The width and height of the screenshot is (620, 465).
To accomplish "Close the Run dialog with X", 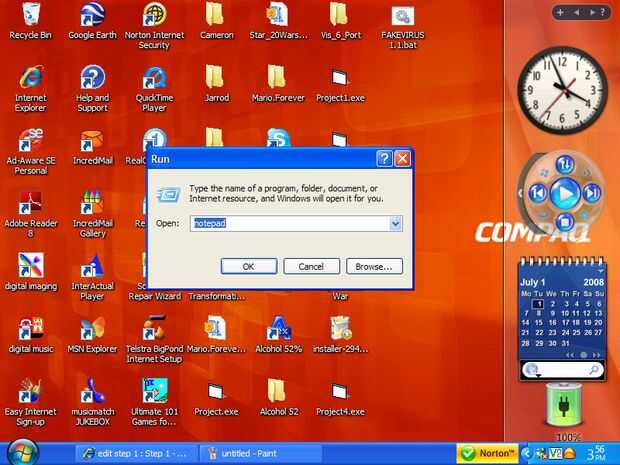I will [x=403, y=159].
